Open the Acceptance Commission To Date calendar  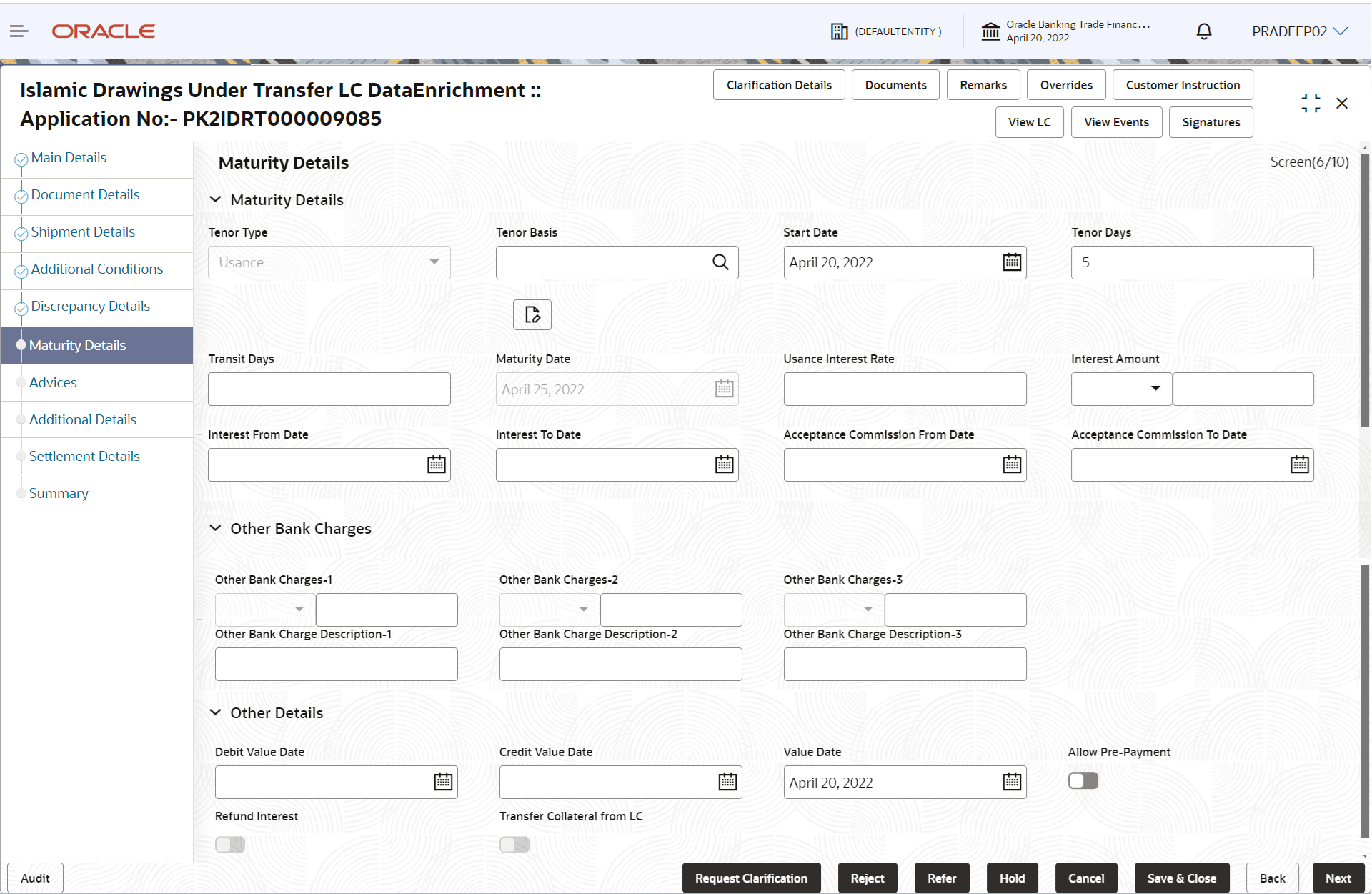pos(1299,465)
